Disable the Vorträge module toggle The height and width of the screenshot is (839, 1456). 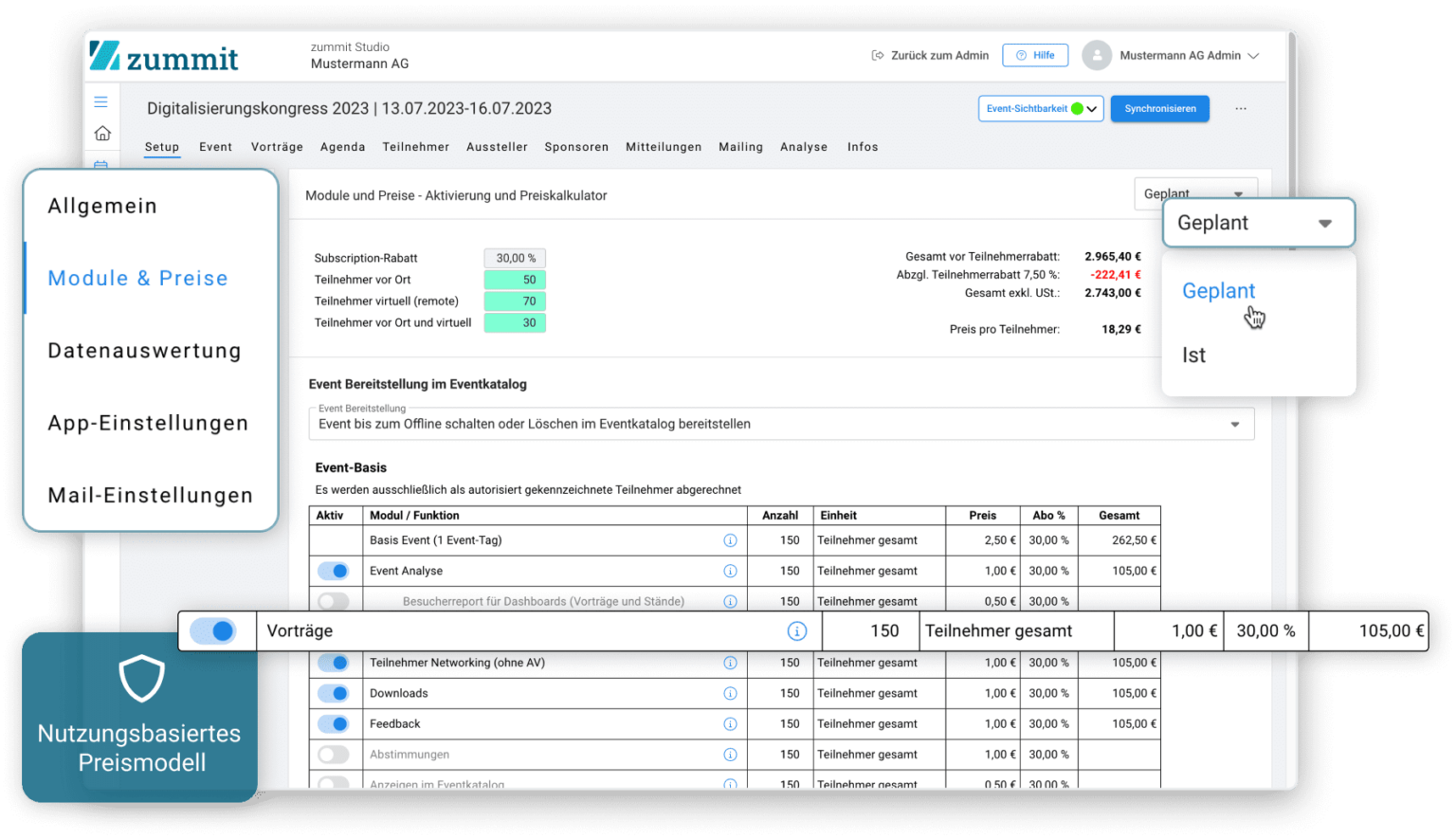coord(215,630)
